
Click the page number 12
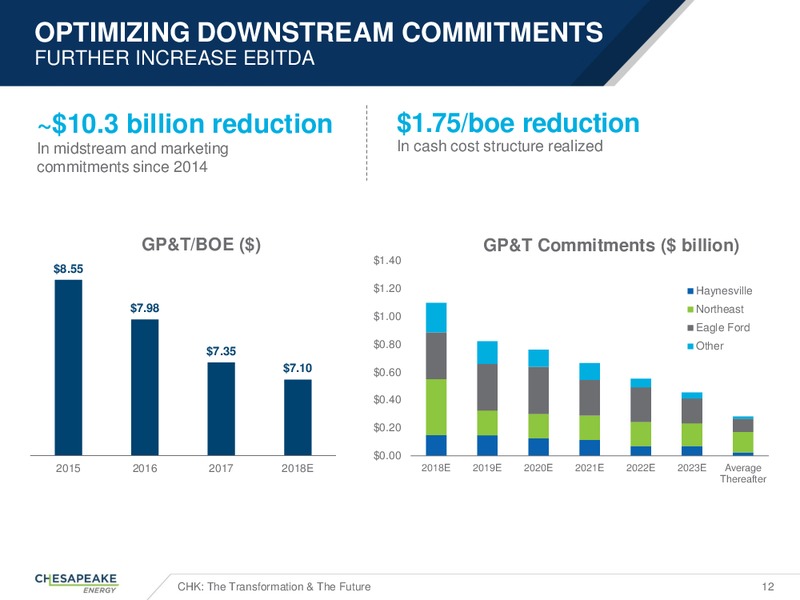[768, 587]
